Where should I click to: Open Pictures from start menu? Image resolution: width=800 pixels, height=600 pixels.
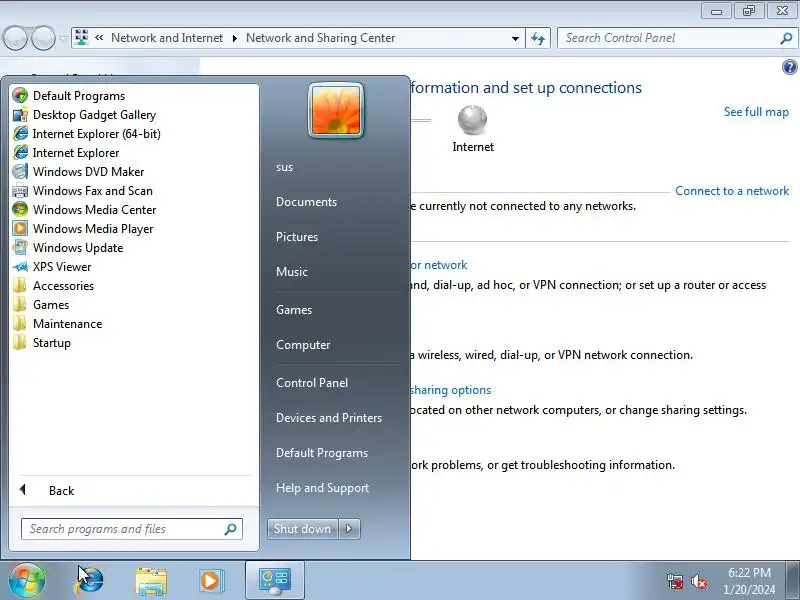297,237
